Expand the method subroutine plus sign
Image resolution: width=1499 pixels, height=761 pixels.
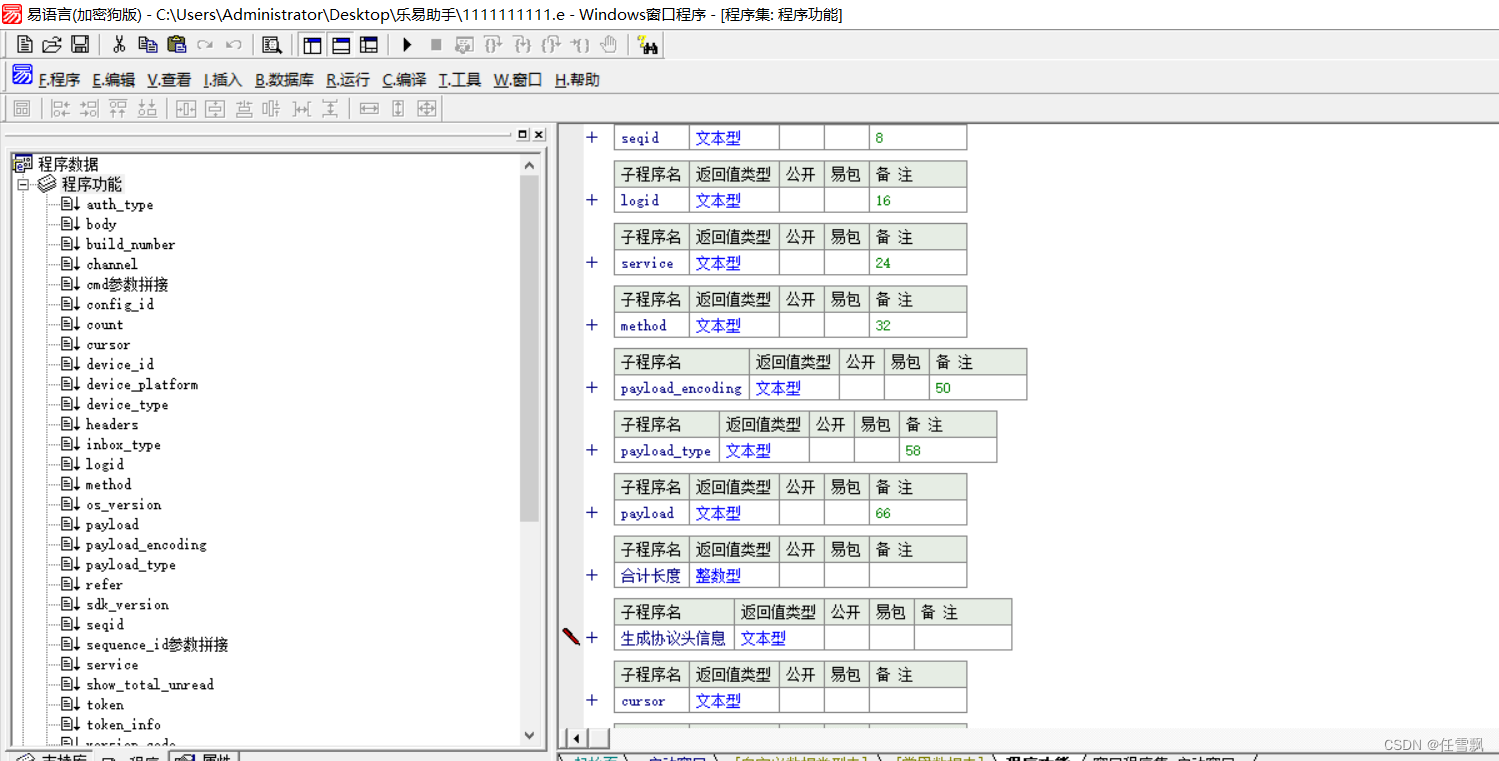click(x=592, y=325)
